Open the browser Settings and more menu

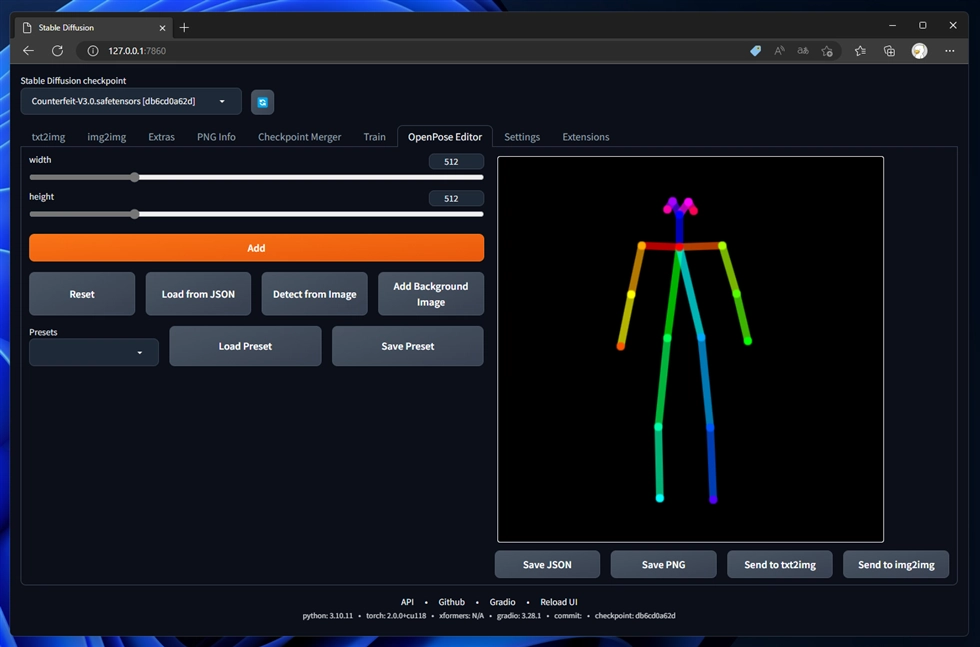[950, 51]
